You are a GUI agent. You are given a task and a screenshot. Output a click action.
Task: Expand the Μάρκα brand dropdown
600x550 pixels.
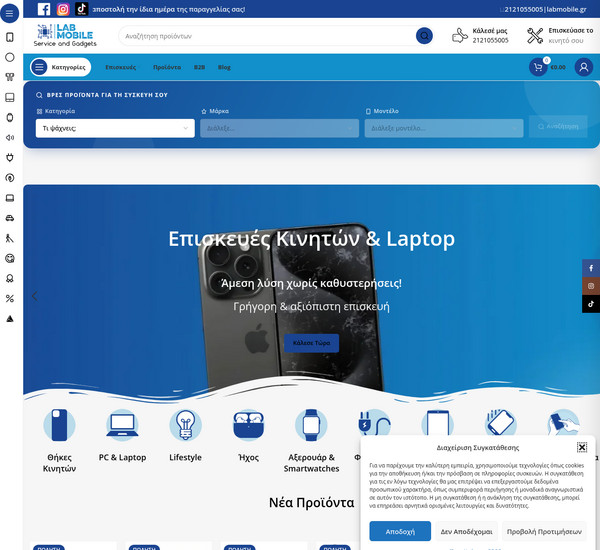pyautogui.click(x=279, y=128)
